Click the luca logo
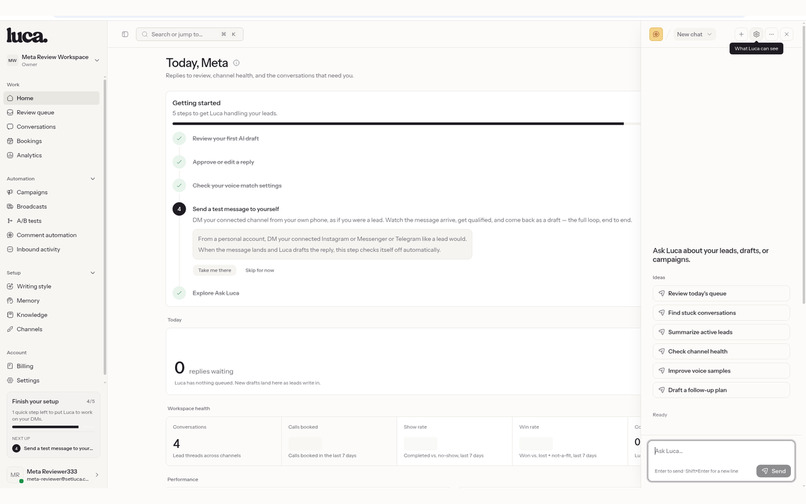Image resolution: width=806 pixels, height=504 pixels. click(x=27, y=35)
